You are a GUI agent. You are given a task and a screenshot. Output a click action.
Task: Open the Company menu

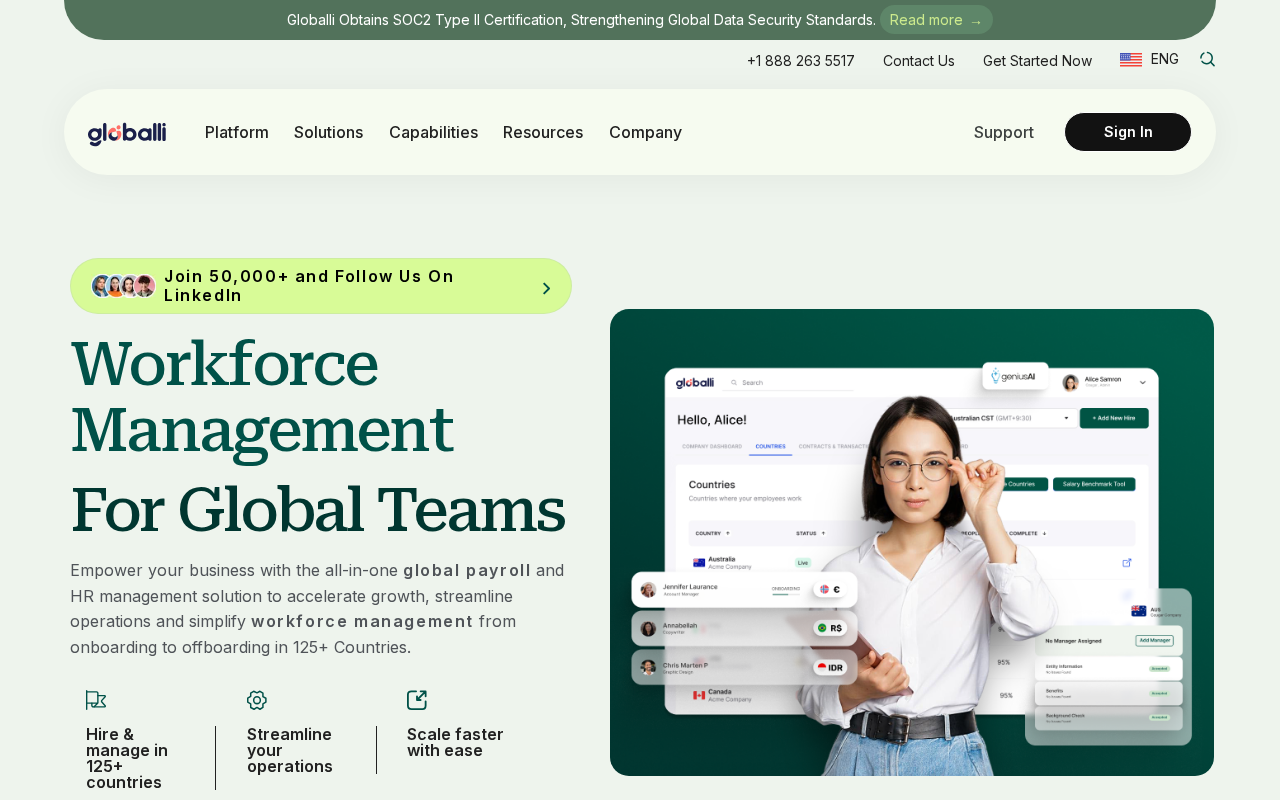(645, 132)
